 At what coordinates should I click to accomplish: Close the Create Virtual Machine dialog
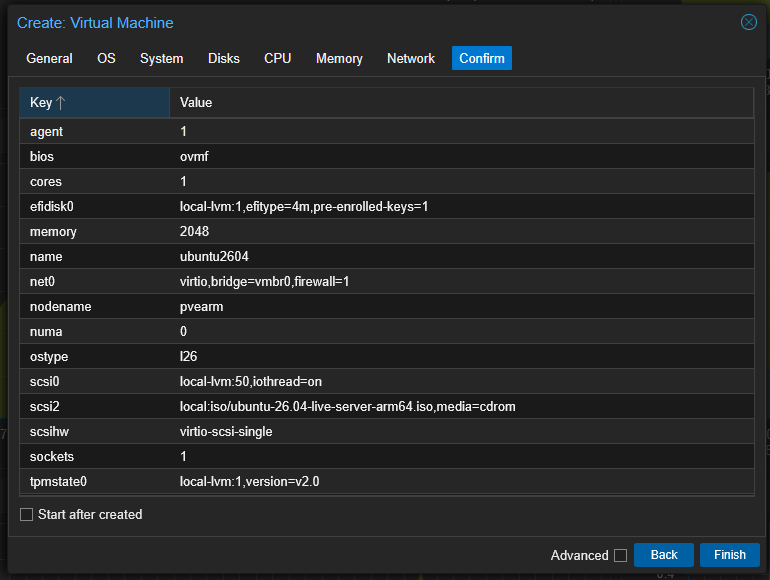(748, 22)
